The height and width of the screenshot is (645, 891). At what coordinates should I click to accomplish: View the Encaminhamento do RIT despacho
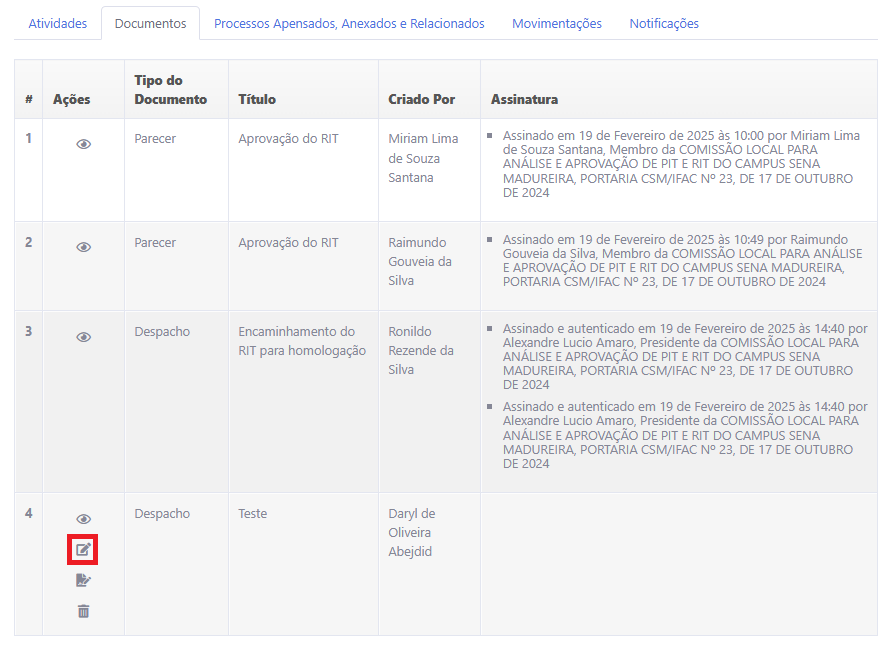(x=84, y=337)
